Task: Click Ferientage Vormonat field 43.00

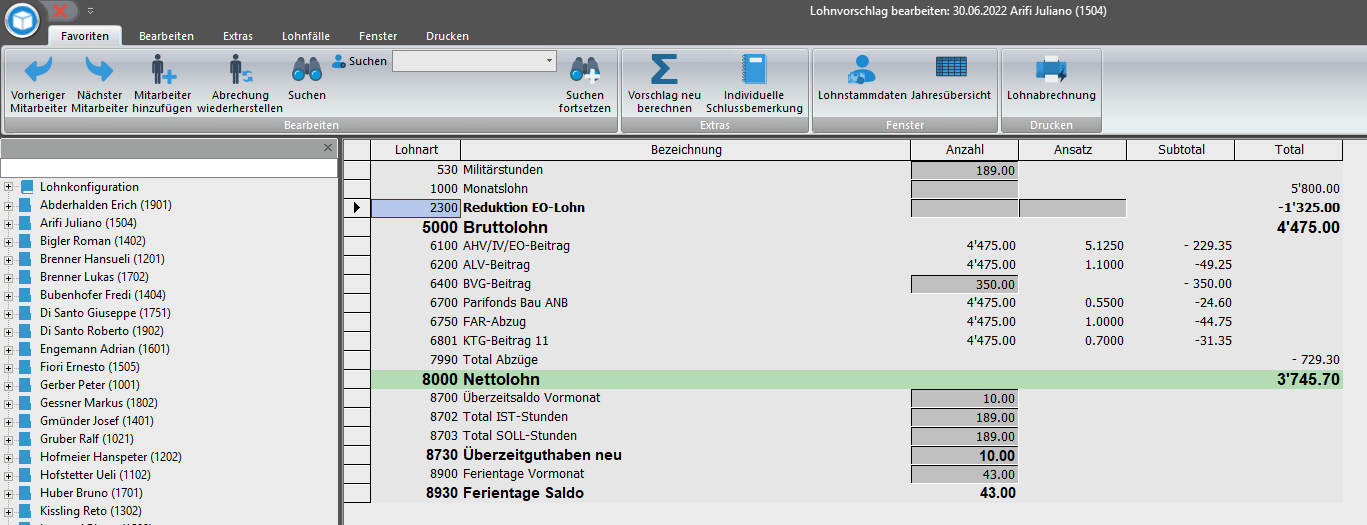Action: pos(964,474)
